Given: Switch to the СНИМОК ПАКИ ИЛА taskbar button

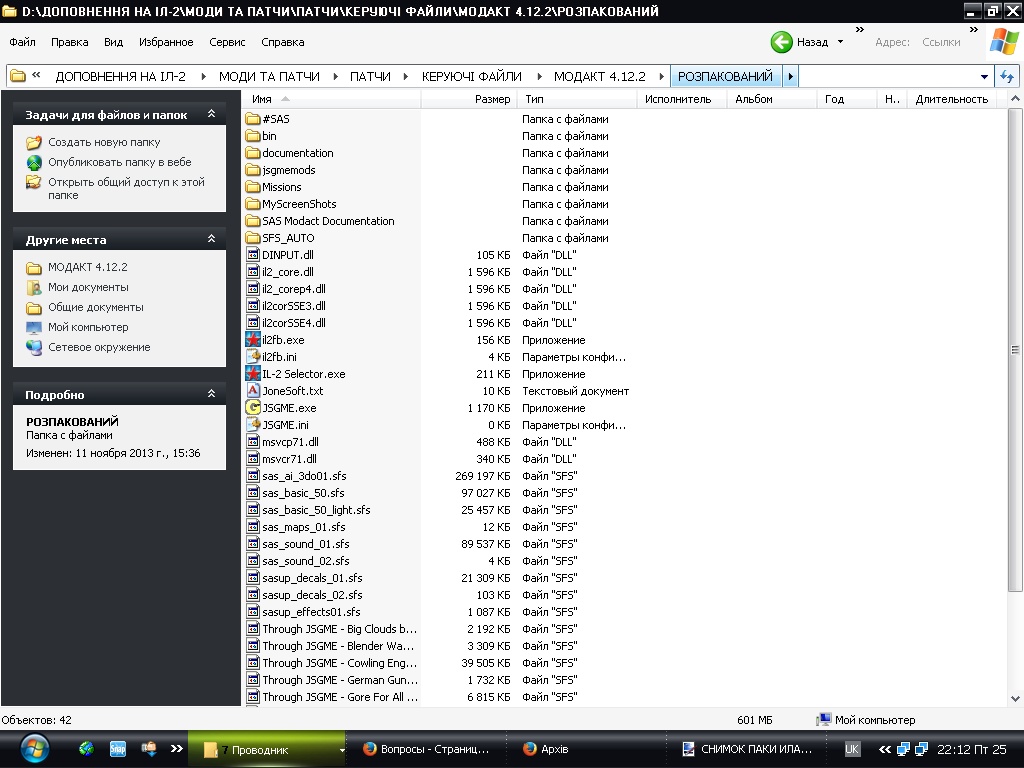Looking at the screenshot, I should [x=747, y=749].
